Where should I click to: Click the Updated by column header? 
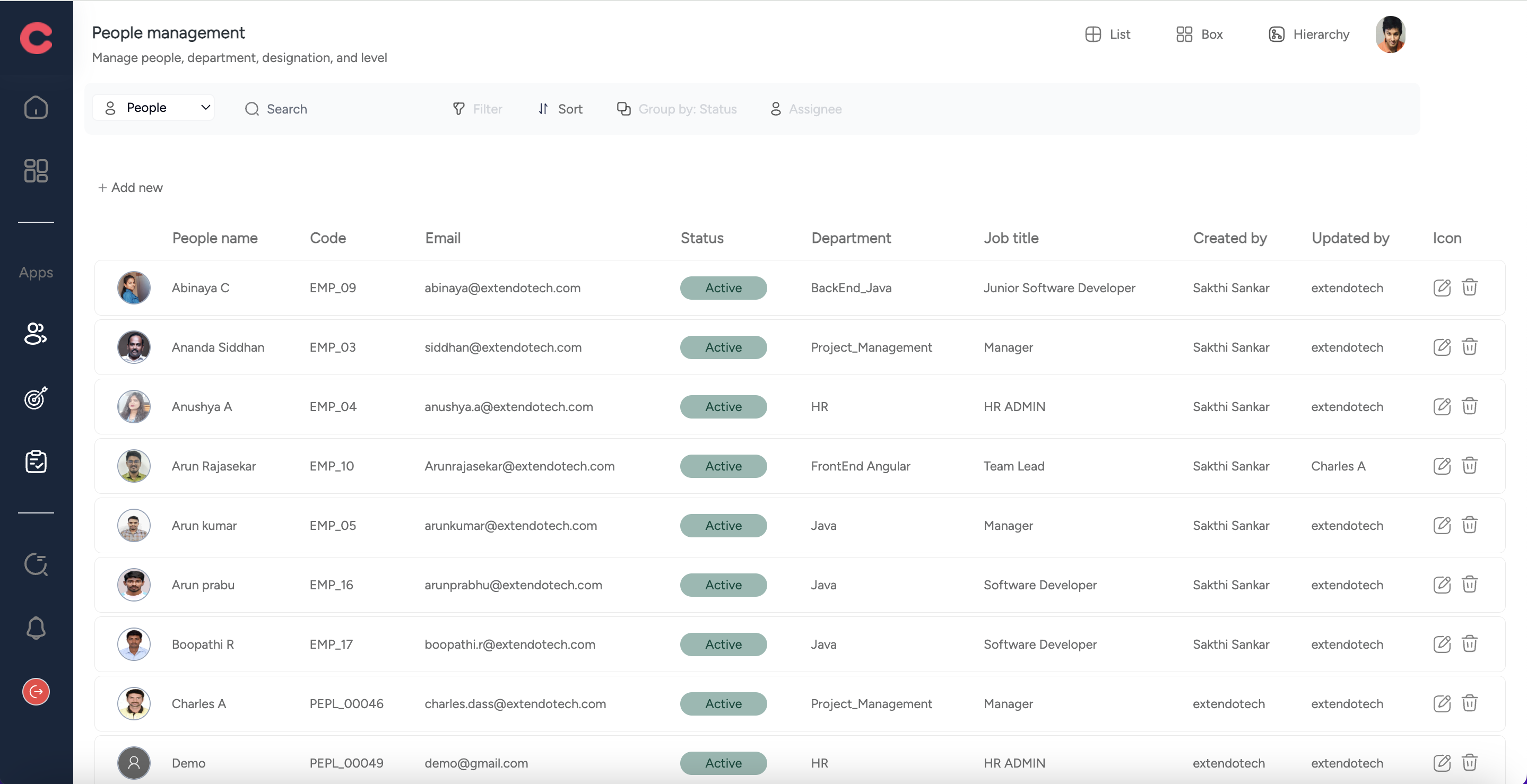[x=1350, y=238]
